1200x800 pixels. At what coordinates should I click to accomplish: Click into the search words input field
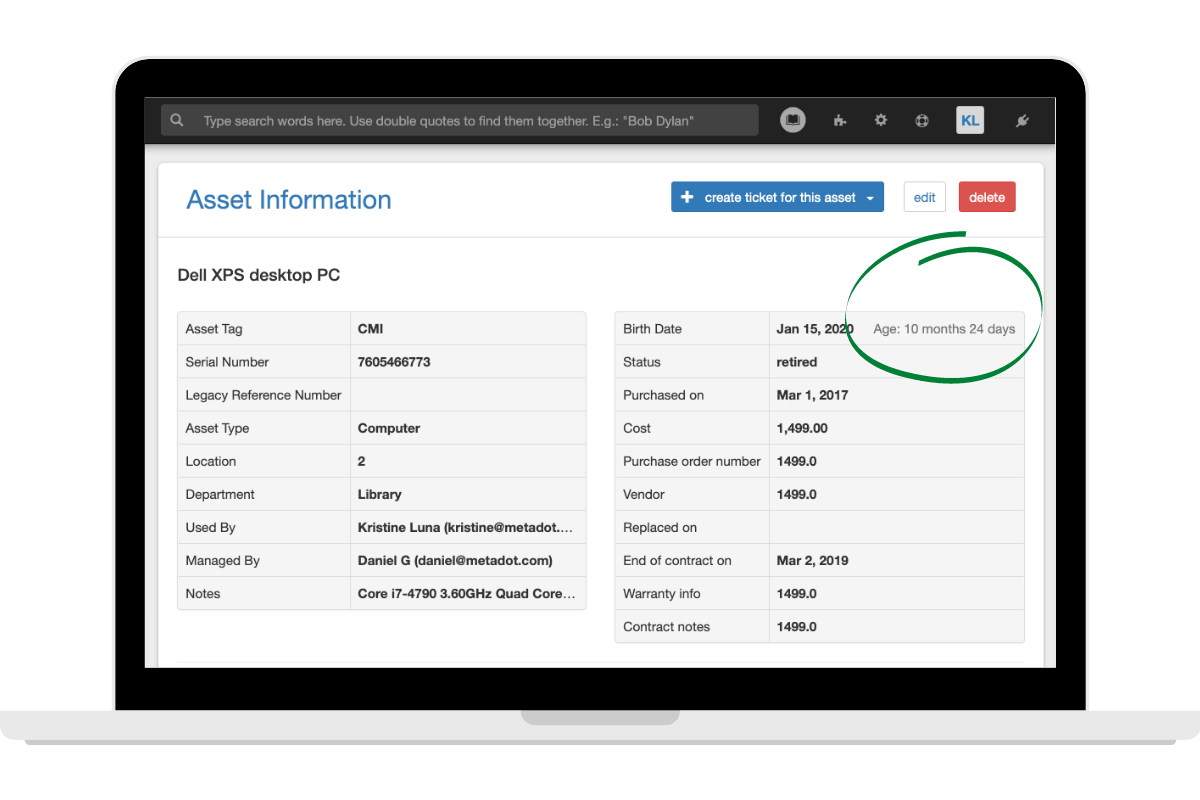(470, 121)
